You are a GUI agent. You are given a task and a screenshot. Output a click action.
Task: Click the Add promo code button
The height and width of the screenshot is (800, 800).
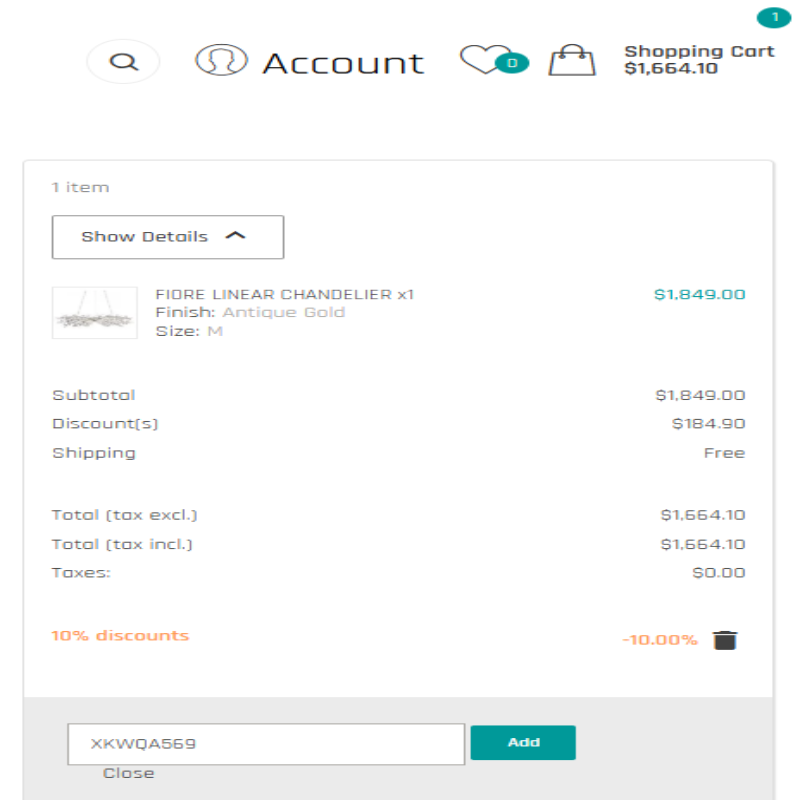[x=523, y=742]
